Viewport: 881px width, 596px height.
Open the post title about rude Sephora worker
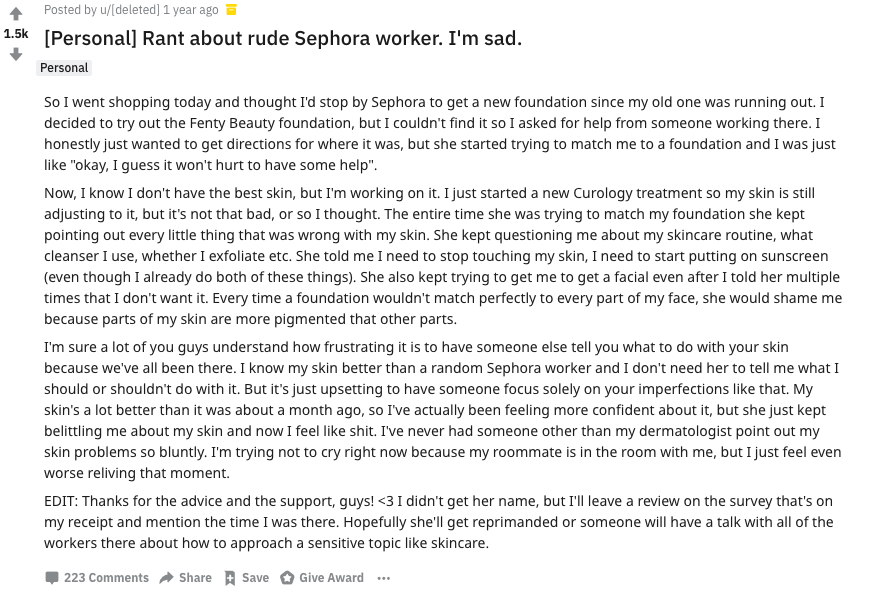point(283,38)
